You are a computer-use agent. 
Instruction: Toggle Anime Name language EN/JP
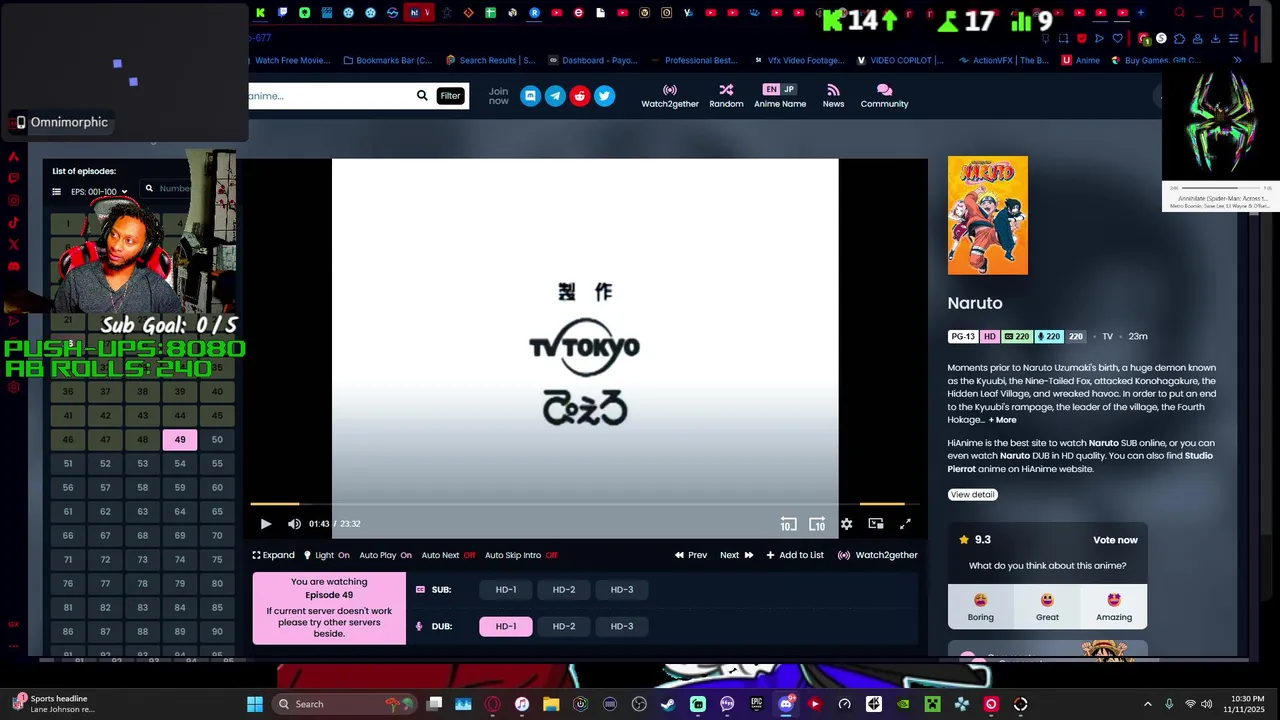point(780,96)
